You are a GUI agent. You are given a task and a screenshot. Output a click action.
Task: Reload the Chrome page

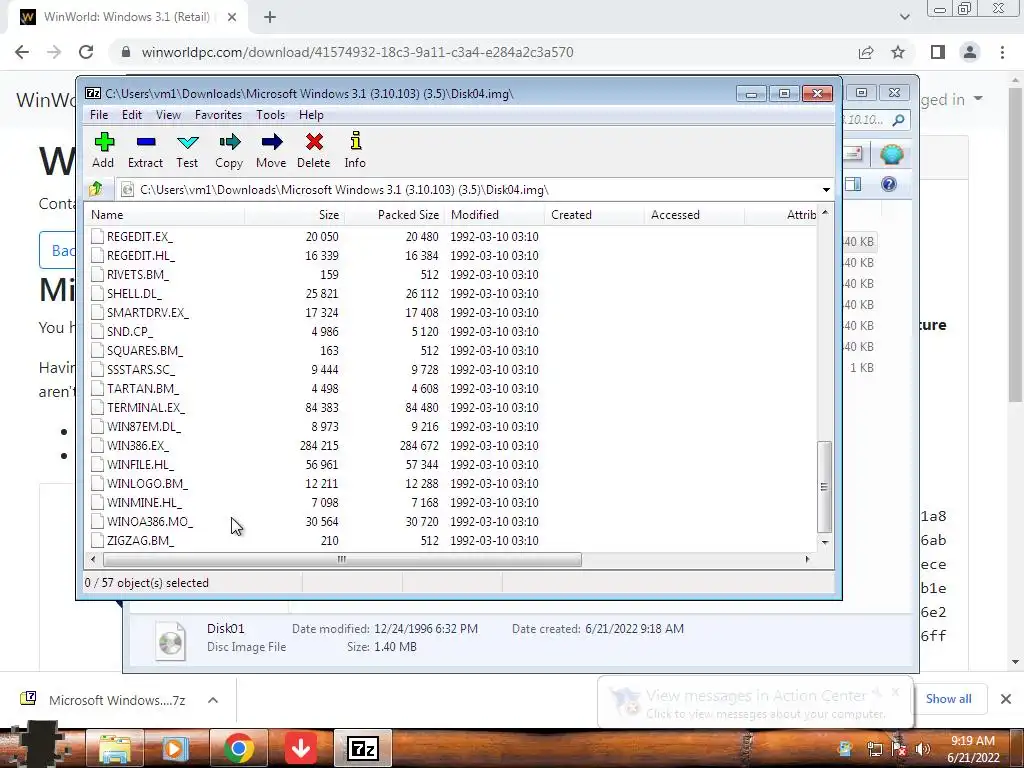(86, 52)
